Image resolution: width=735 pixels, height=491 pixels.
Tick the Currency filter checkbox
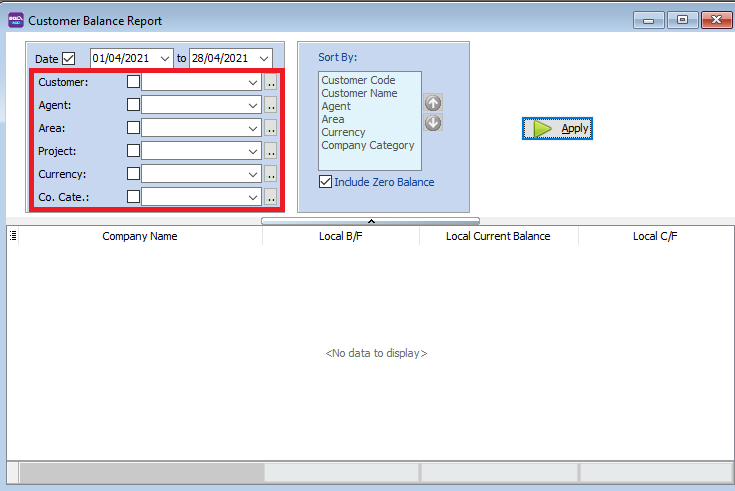tap(133, 174)
